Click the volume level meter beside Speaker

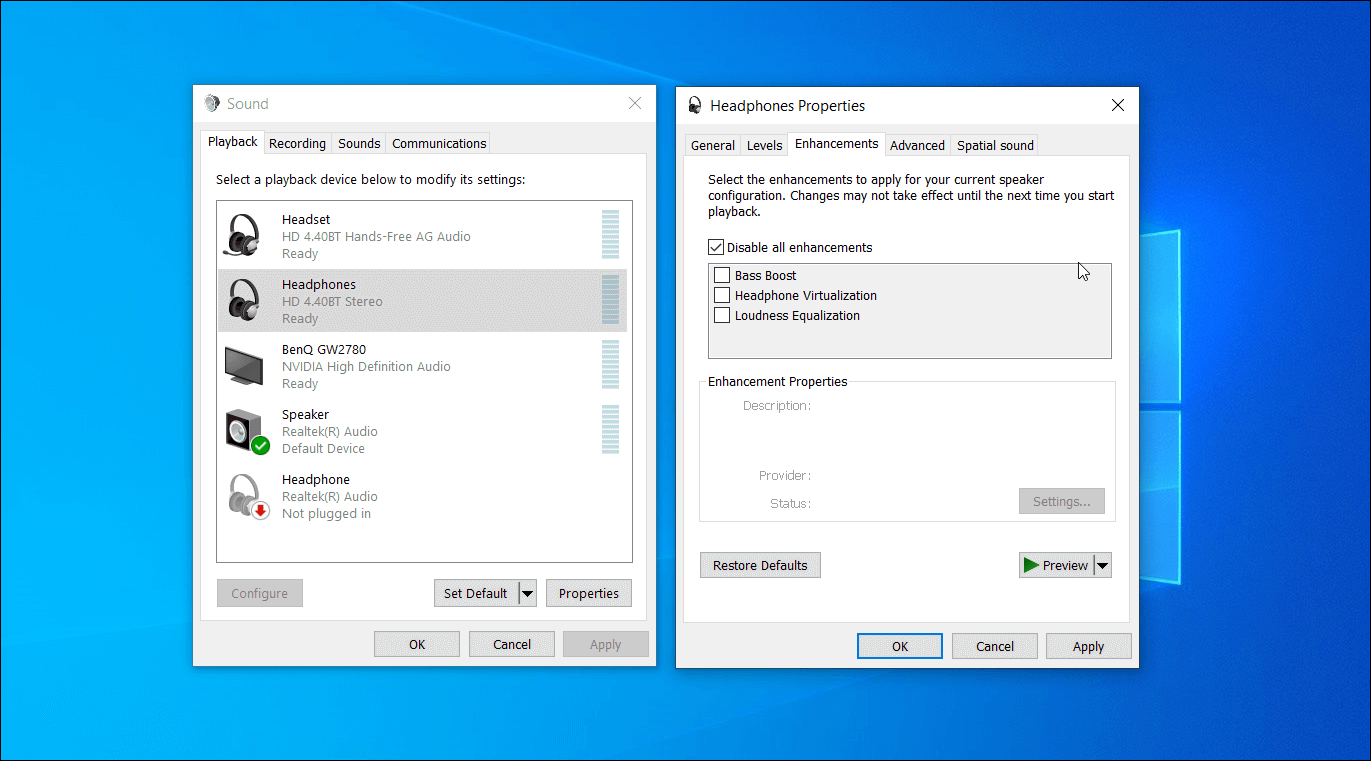[x=610, y=430]
